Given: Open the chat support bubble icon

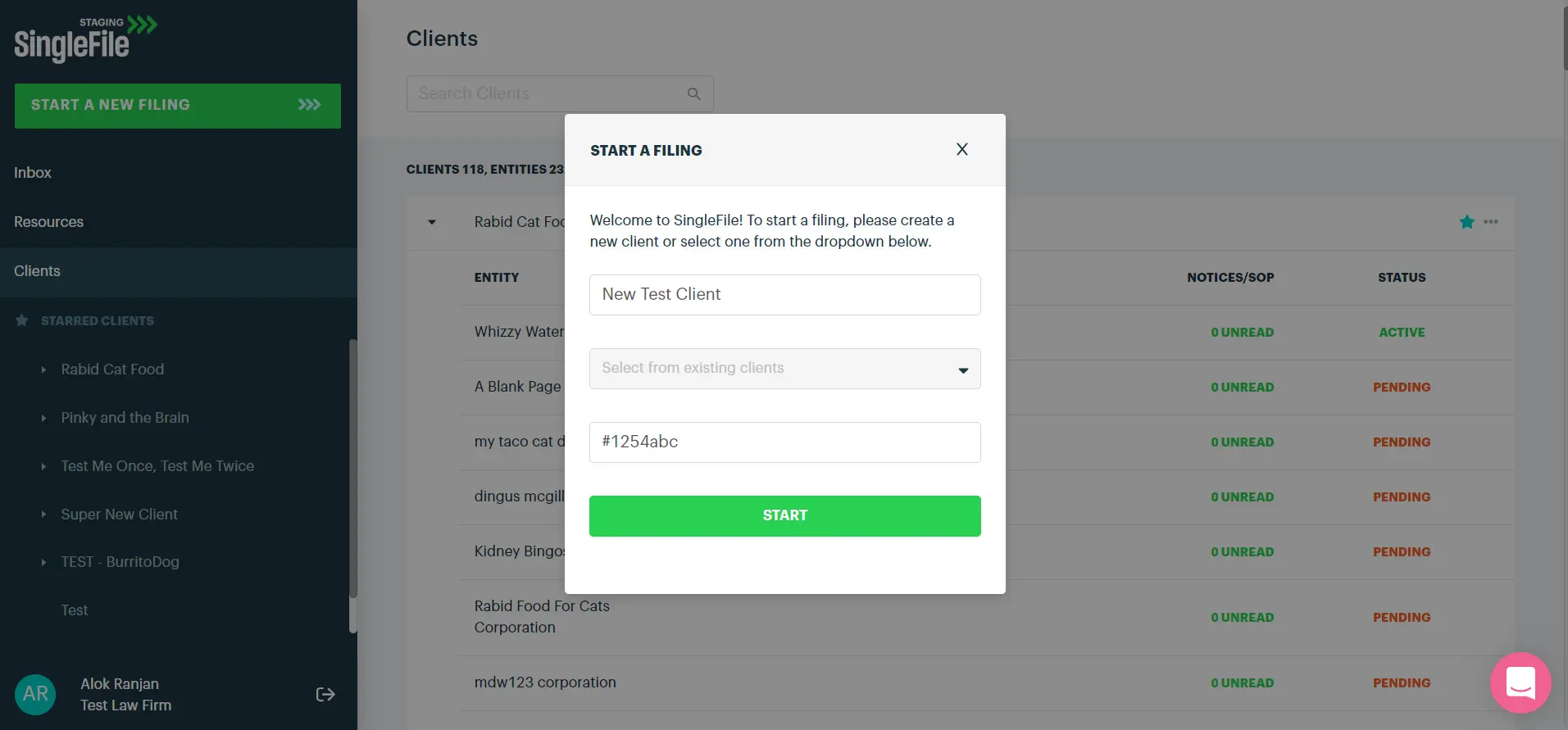Looking at the screenshot, I should click(x=1520, y=682).
